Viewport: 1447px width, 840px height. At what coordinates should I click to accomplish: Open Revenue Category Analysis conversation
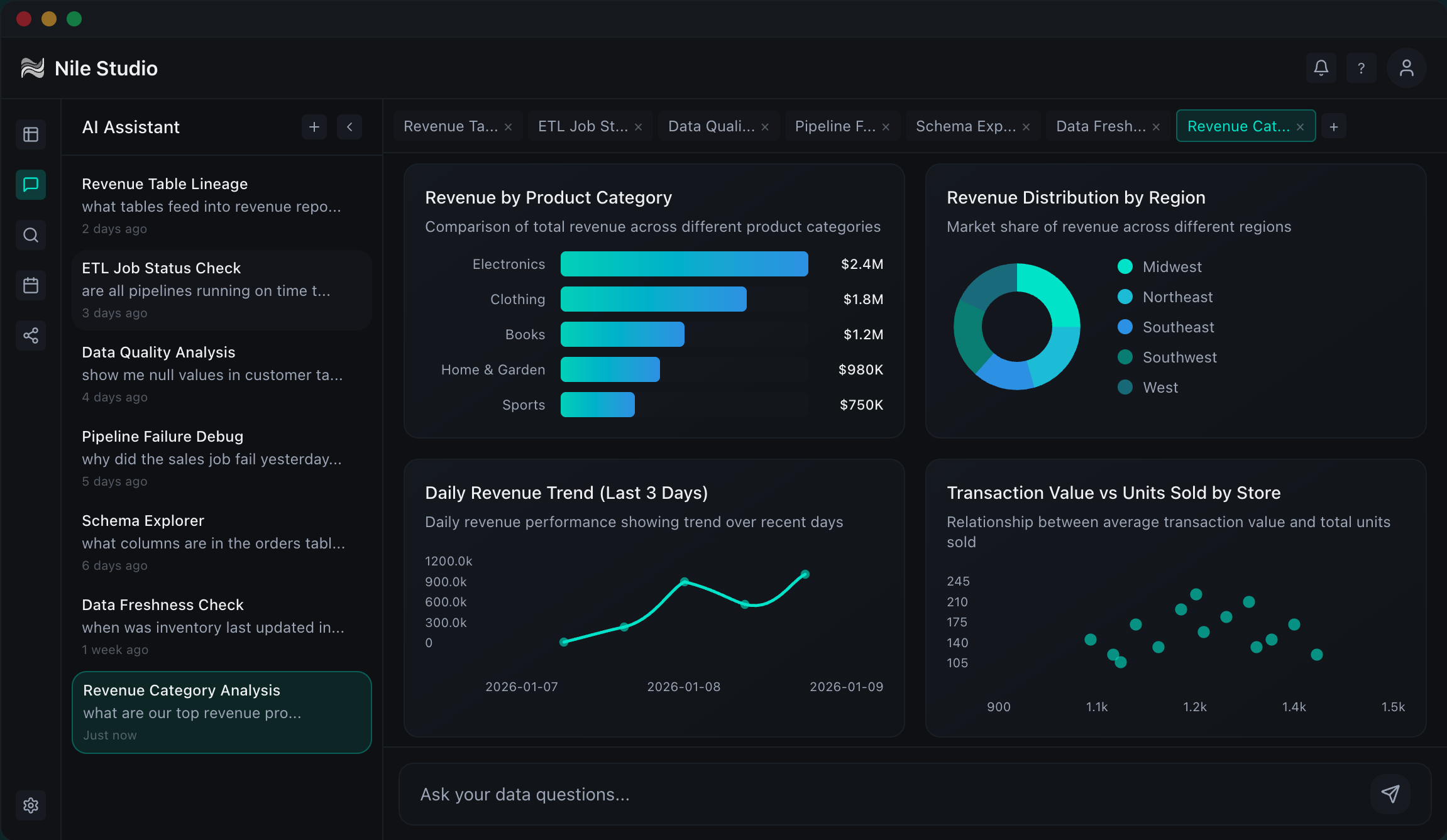click(x=222, y=712)
